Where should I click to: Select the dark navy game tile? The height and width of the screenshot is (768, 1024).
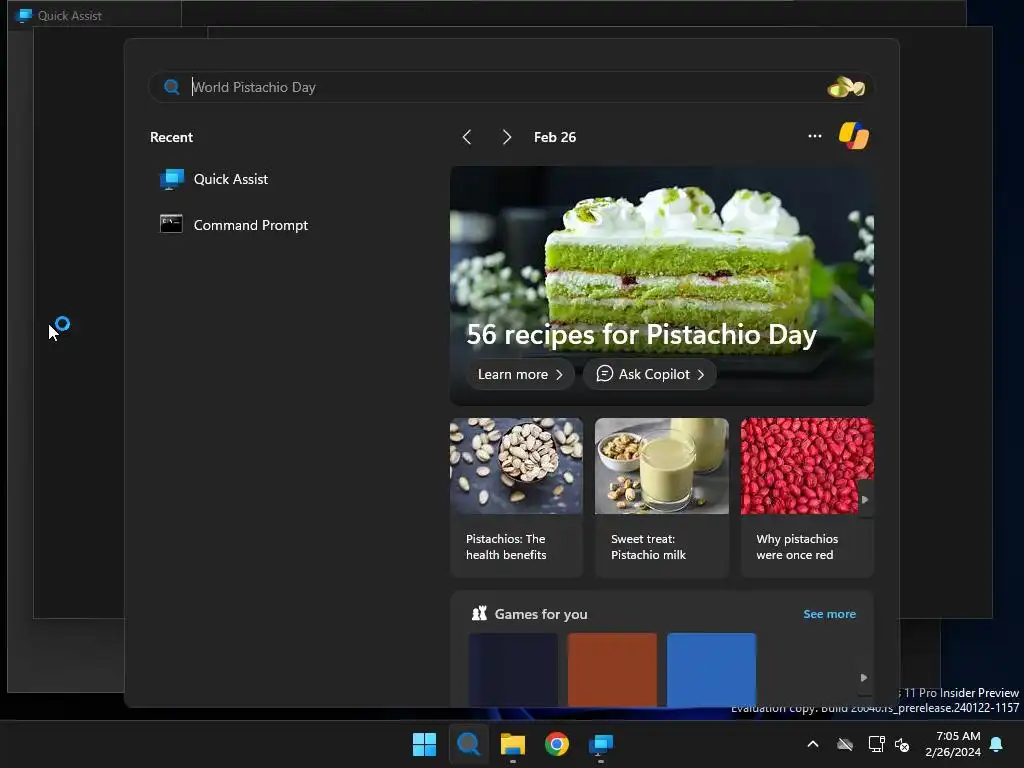point(513,669)
